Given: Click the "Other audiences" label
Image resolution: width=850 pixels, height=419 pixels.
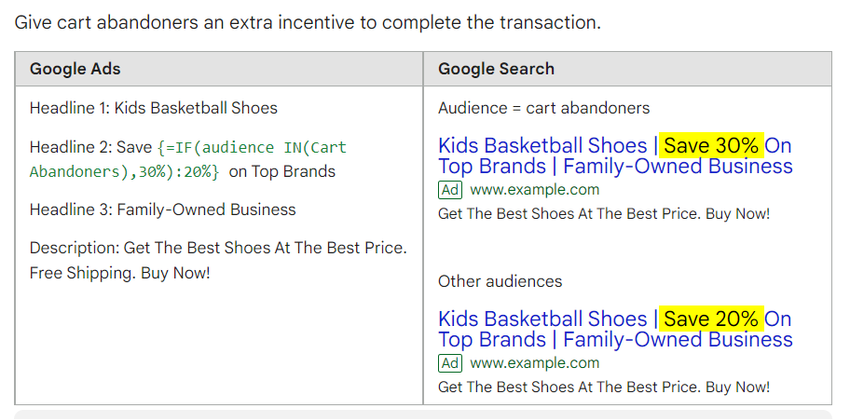Looking at the screenshot, I should (x=500, y=281).
